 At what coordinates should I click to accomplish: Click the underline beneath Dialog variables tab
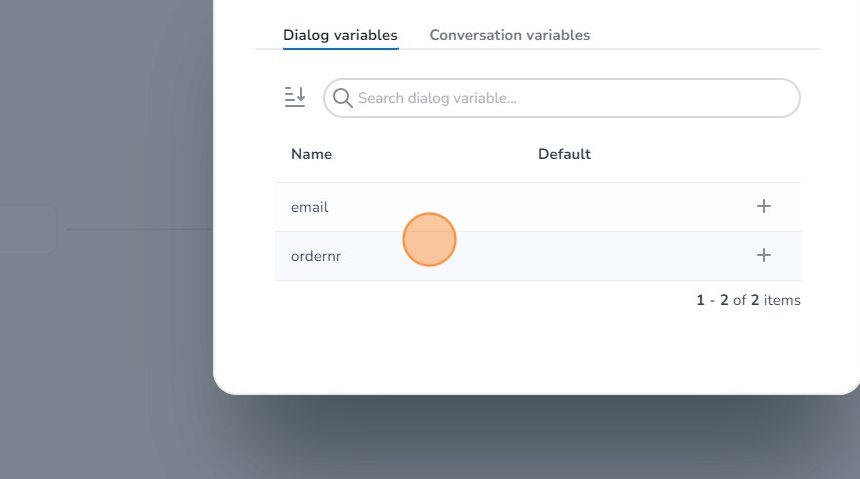(x=340, y=48)
